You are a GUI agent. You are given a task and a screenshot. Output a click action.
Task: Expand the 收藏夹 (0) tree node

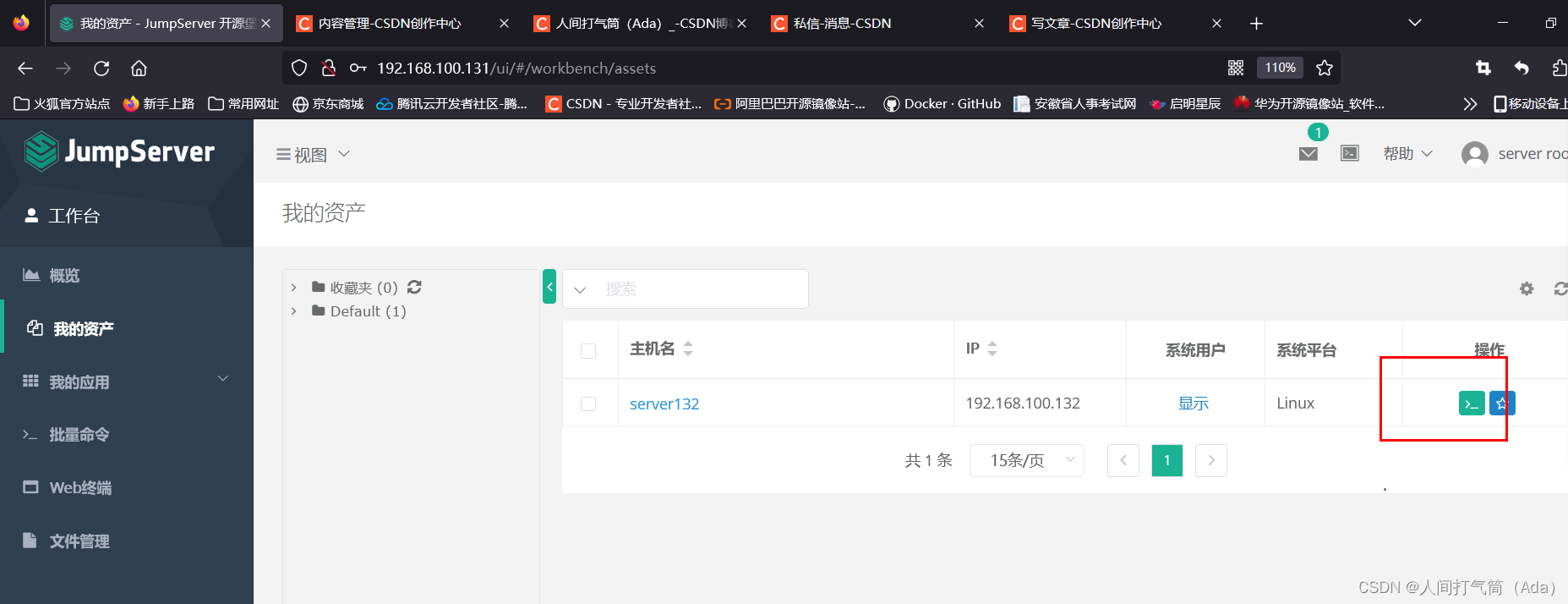[x=293, y=288]
